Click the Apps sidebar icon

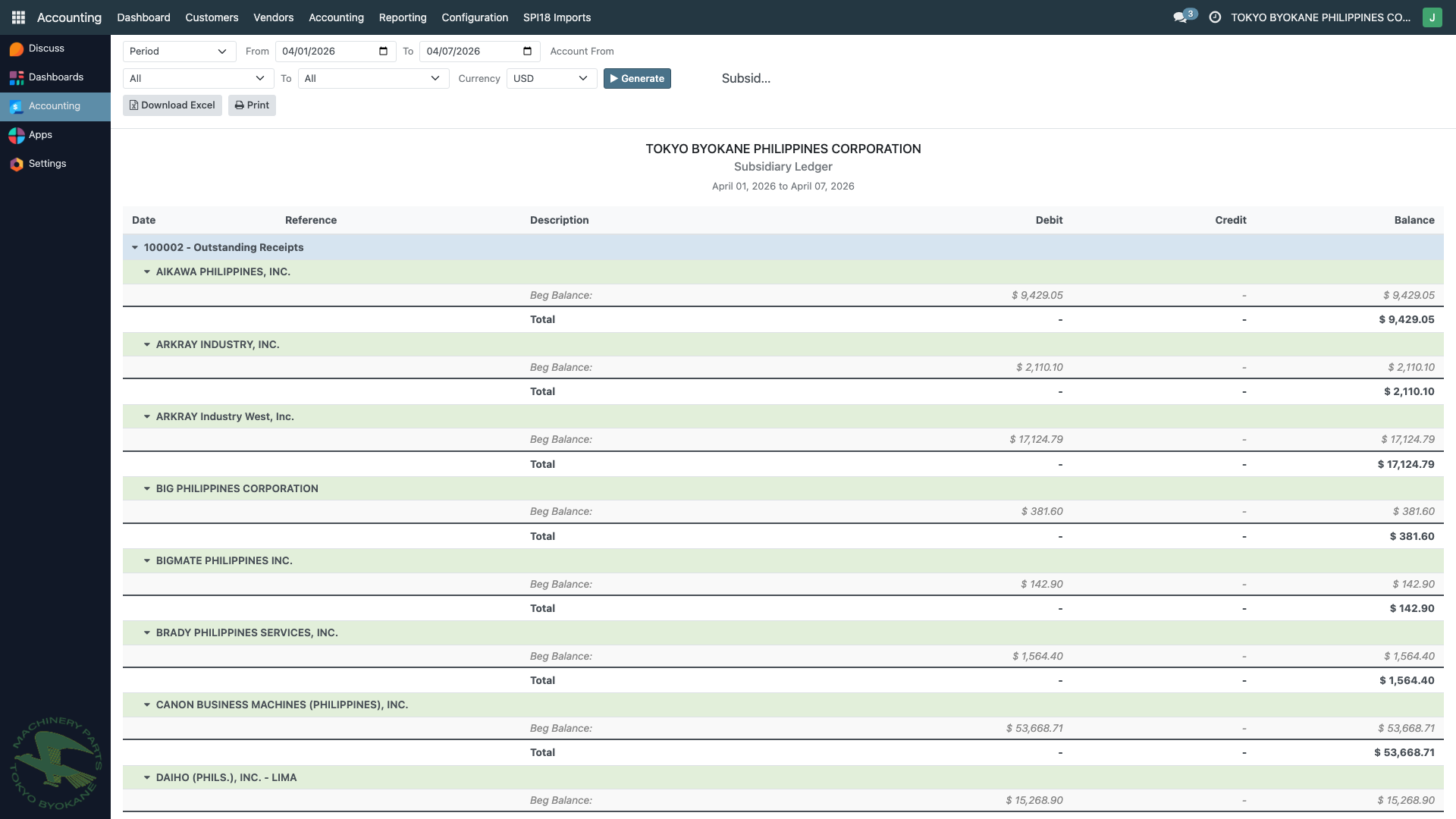[17, 135]
